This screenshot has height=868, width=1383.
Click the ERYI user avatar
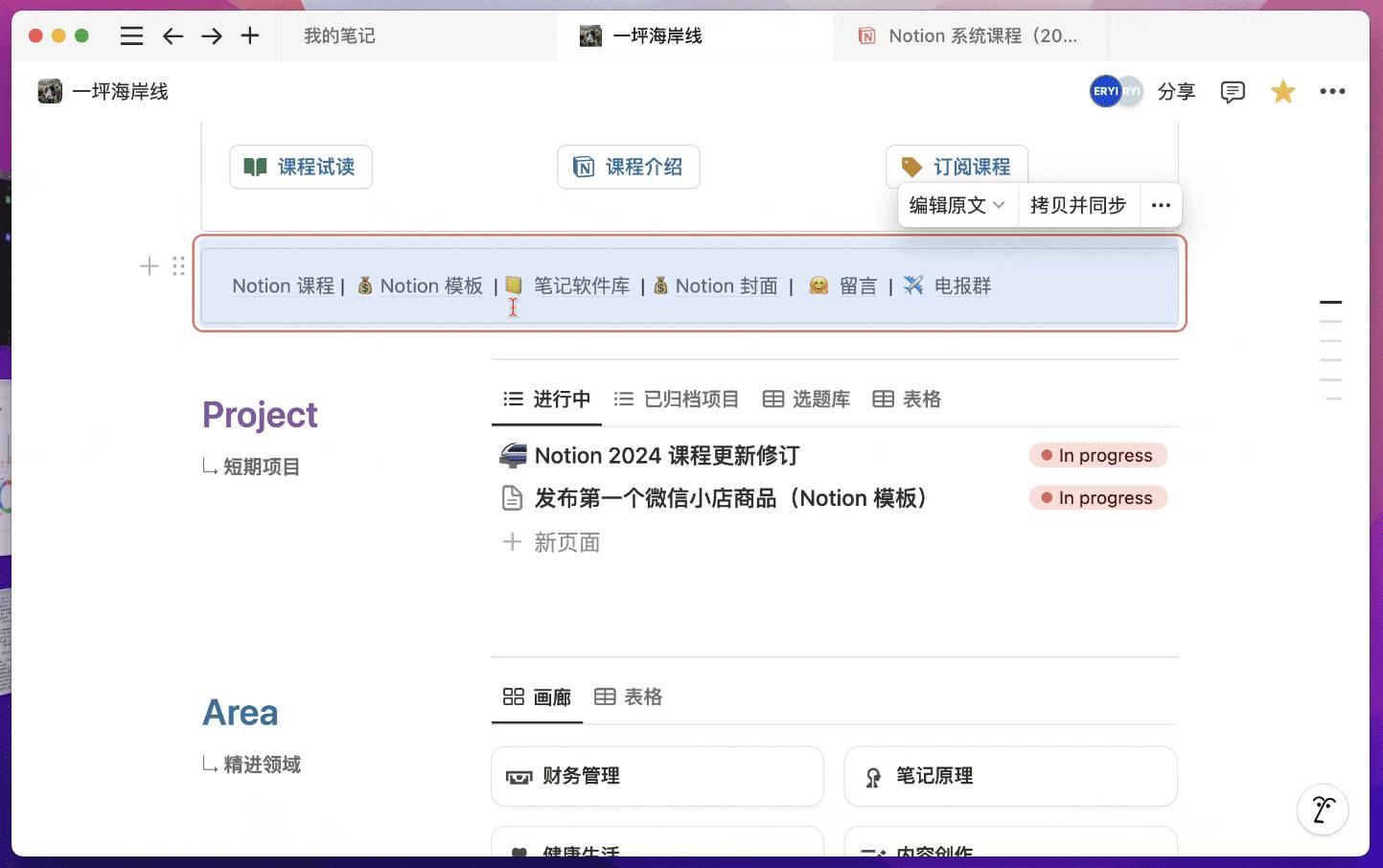point(1106,92)
